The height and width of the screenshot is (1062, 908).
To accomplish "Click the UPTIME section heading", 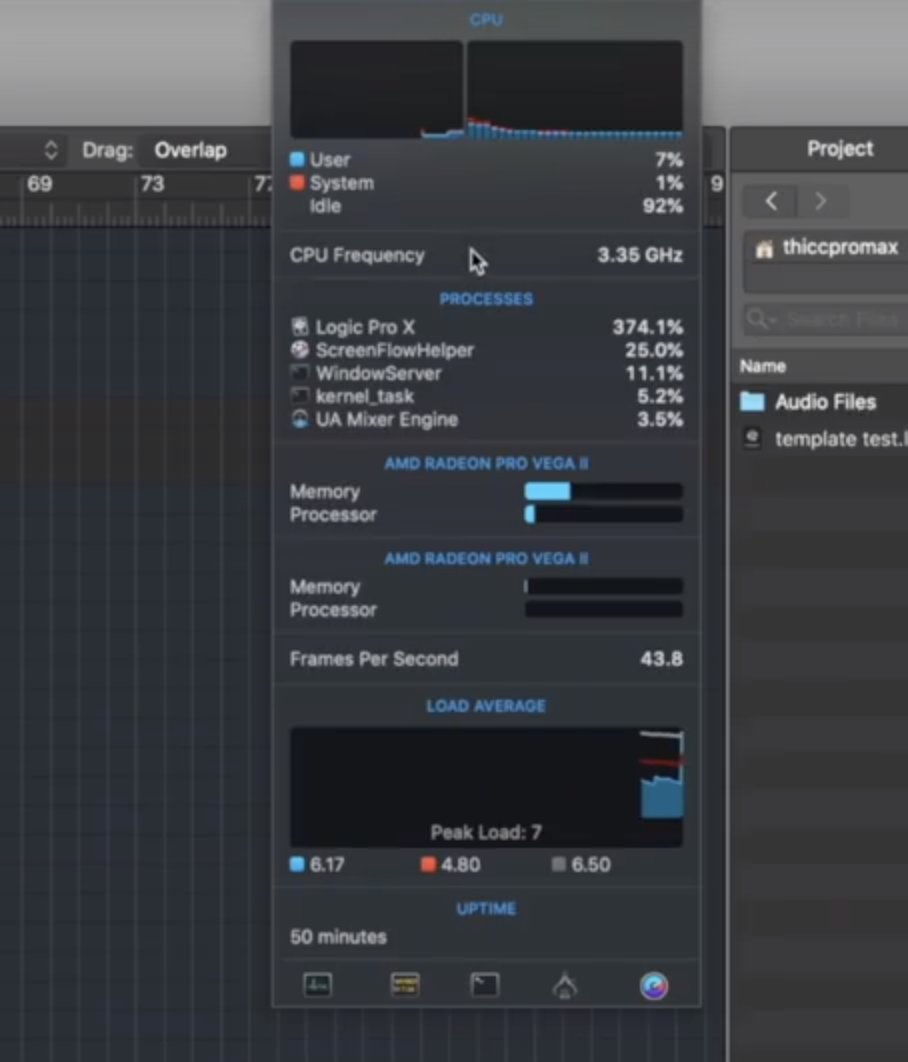I will coord(486,909).
